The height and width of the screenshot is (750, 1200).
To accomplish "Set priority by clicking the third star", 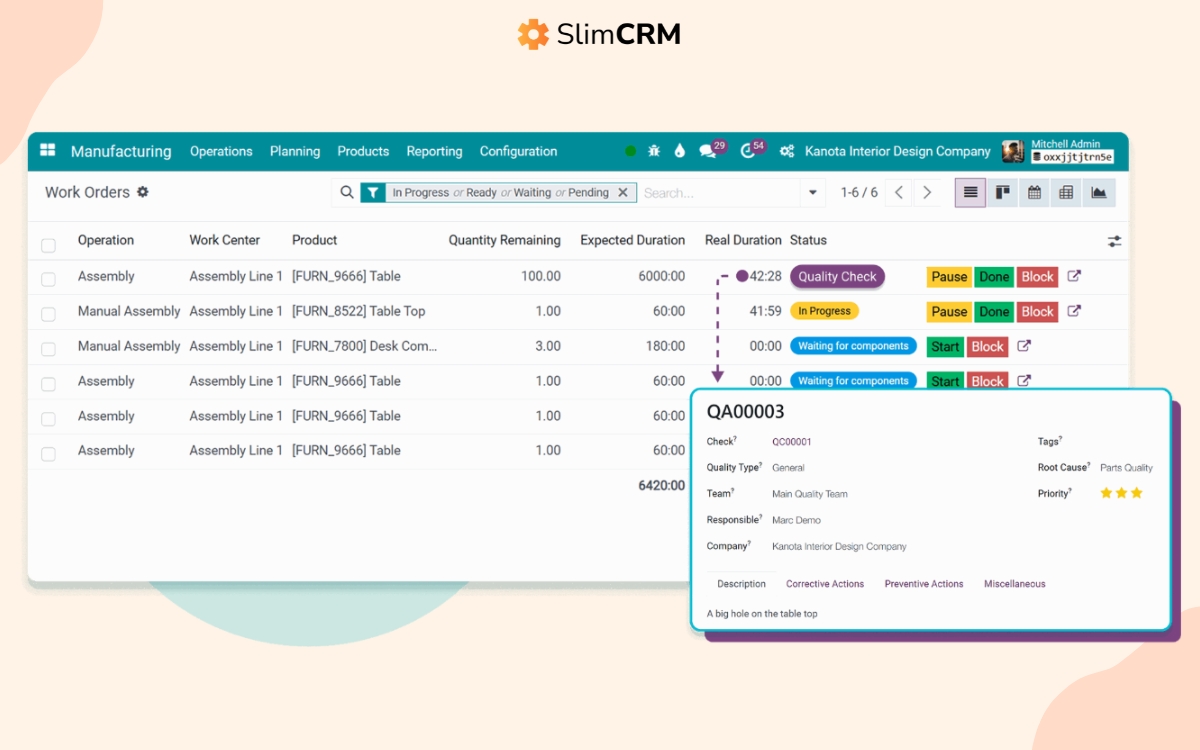I will 1137,493.
